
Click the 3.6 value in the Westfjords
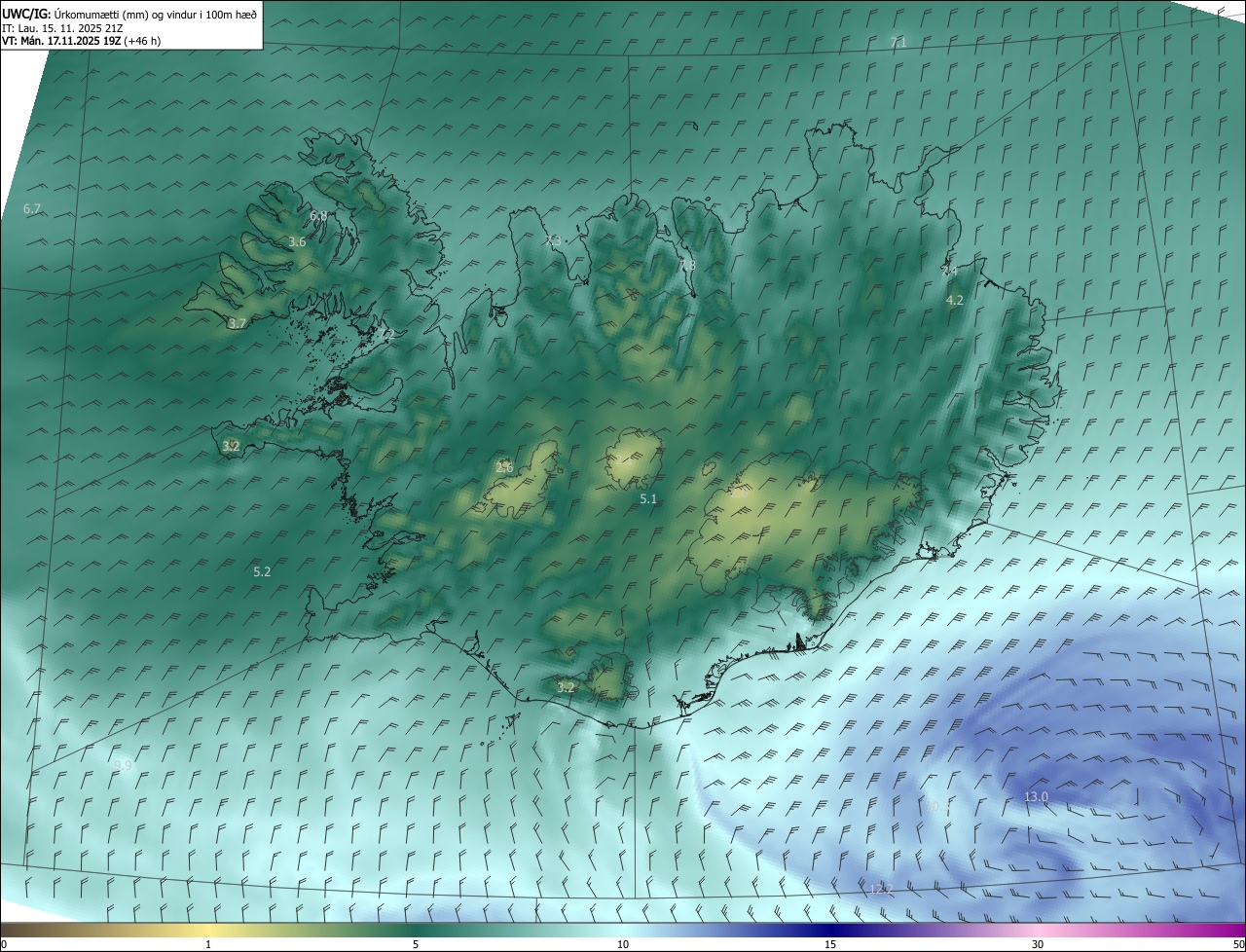pyautogui.click(x=298, y=242)
